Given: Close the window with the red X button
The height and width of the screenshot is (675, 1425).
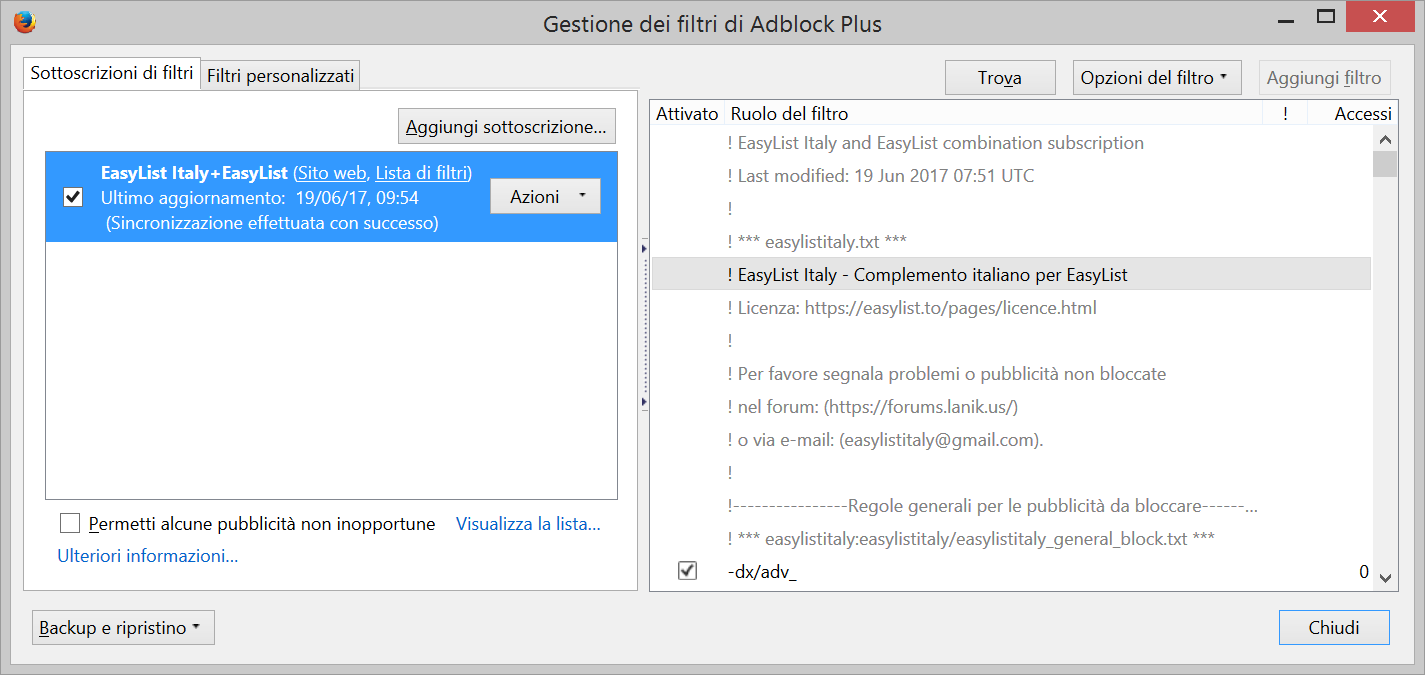Looking at the screenshot, I should (x=1381, y=17).
